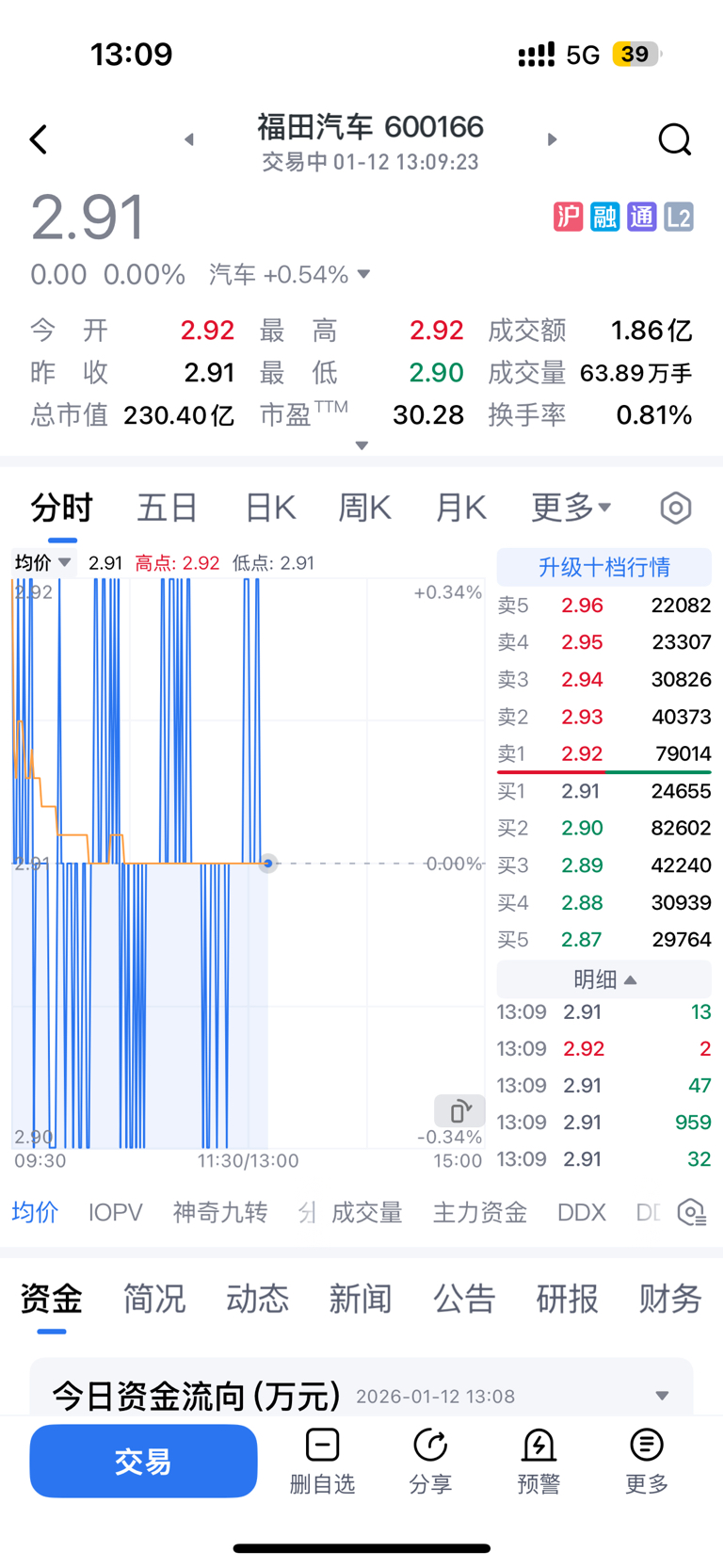This screenshot has width=724, height=1568.
Task: Switch to 五日 chart tab
Action: 168,509
